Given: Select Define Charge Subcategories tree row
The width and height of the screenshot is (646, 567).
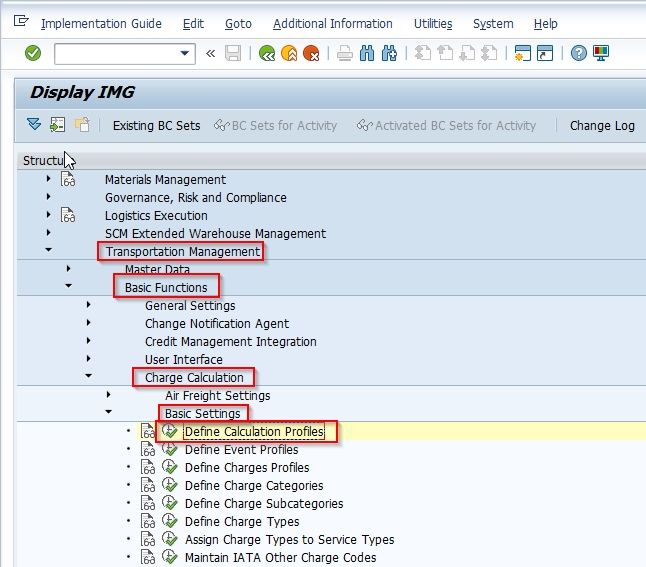Looking at the screenshot, I should click(x=264, y=503).
